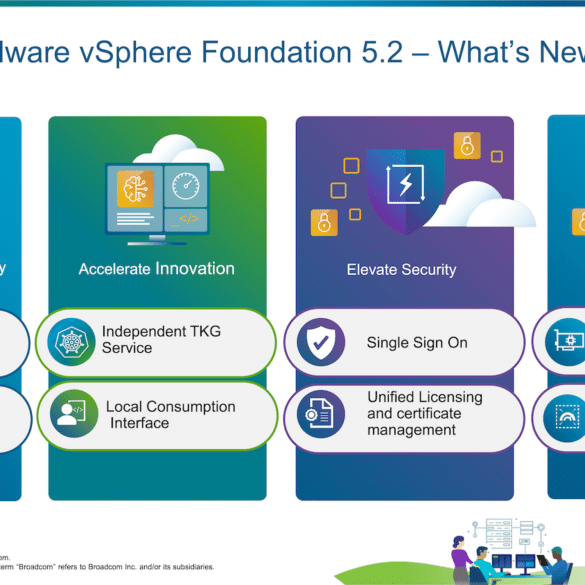This screenshot has height=585, width=585.
Task: Click the Broadcom subsidiaries footnote text
Action: click(107, 567)
